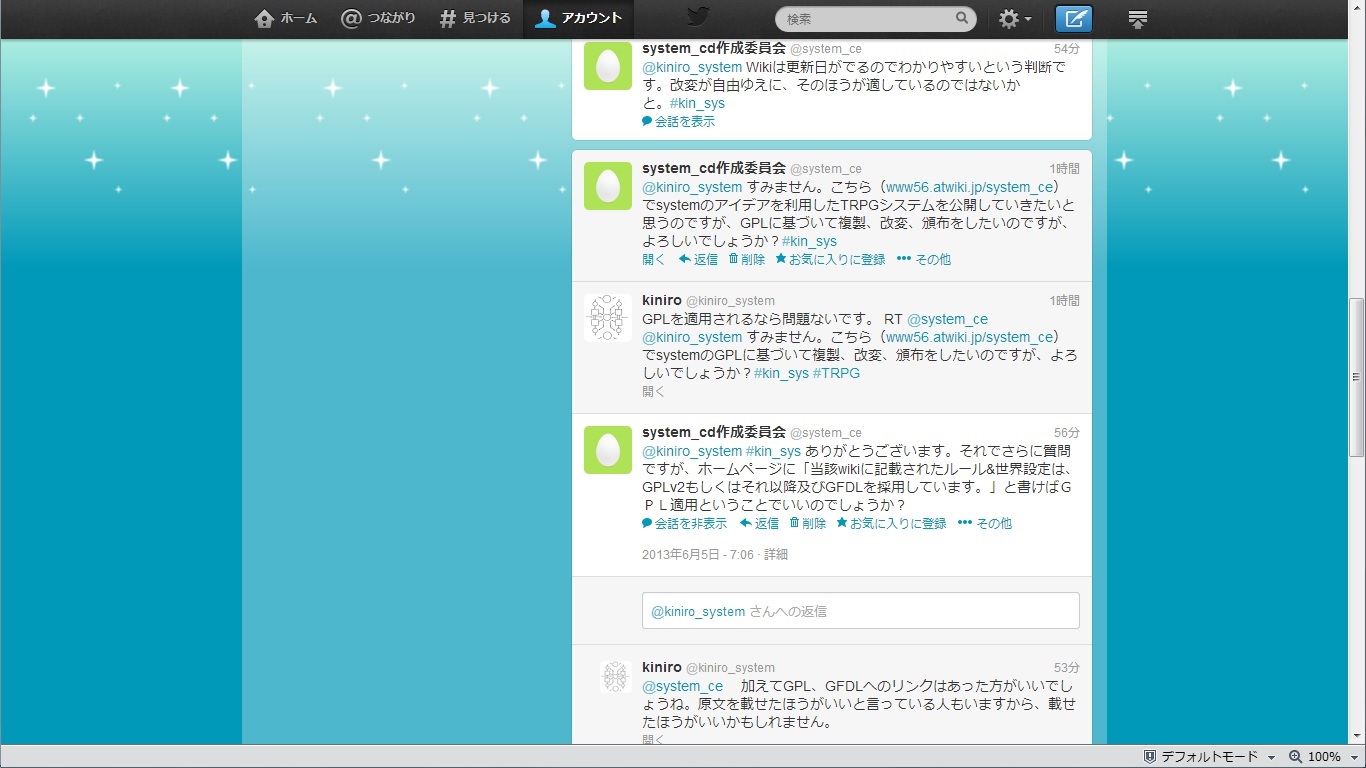Click the reply box to @kiniro_system
1366x768 pixels.
[x=860, y=611]
